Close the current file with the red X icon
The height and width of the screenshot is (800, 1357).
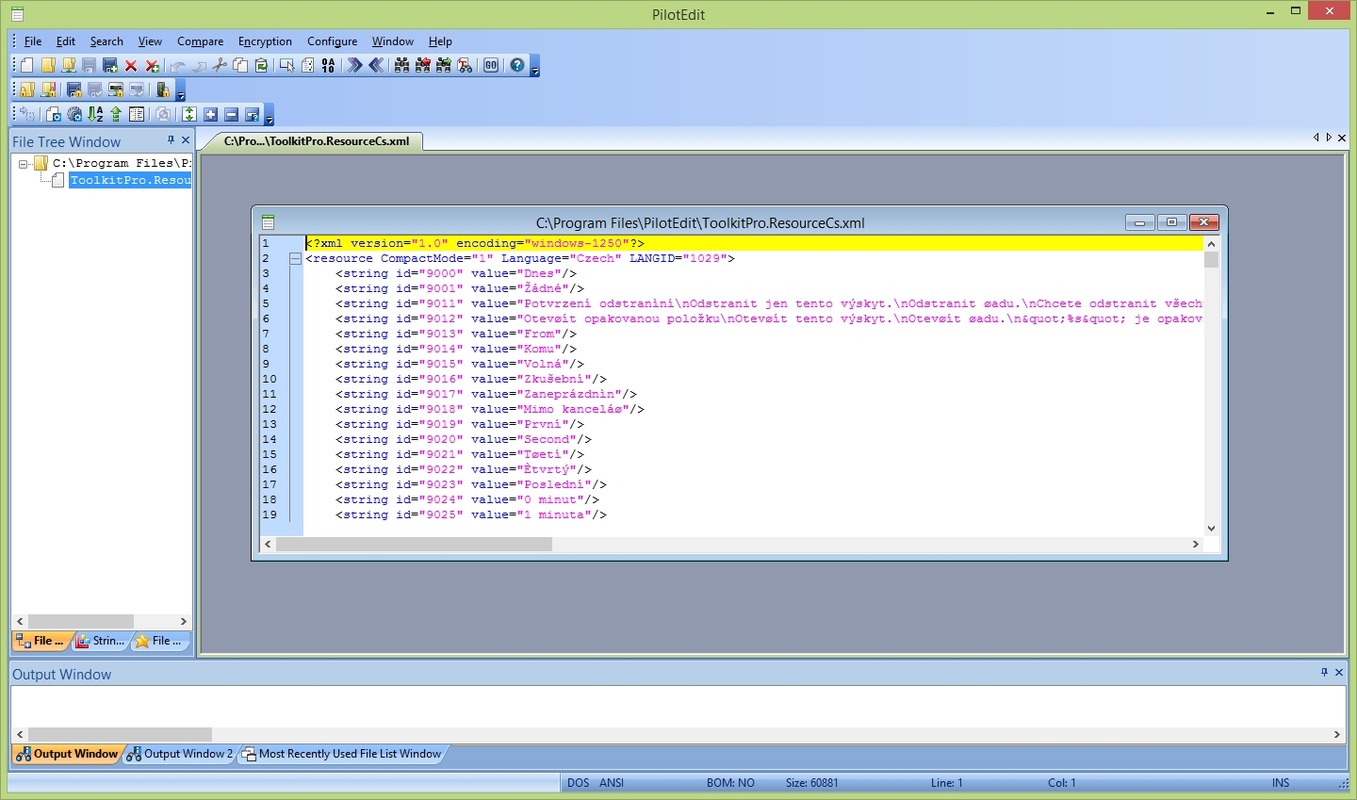(x=131, y=66)
